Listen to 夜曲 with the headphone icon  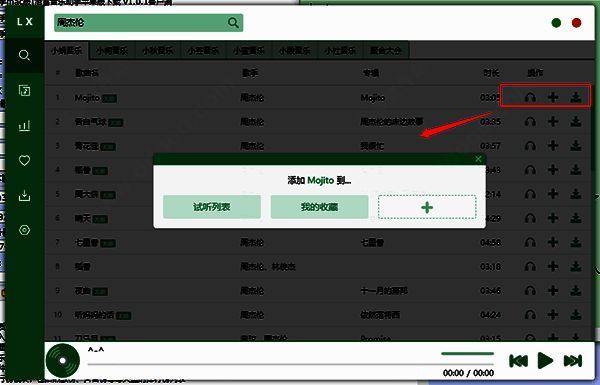point(530,290)
